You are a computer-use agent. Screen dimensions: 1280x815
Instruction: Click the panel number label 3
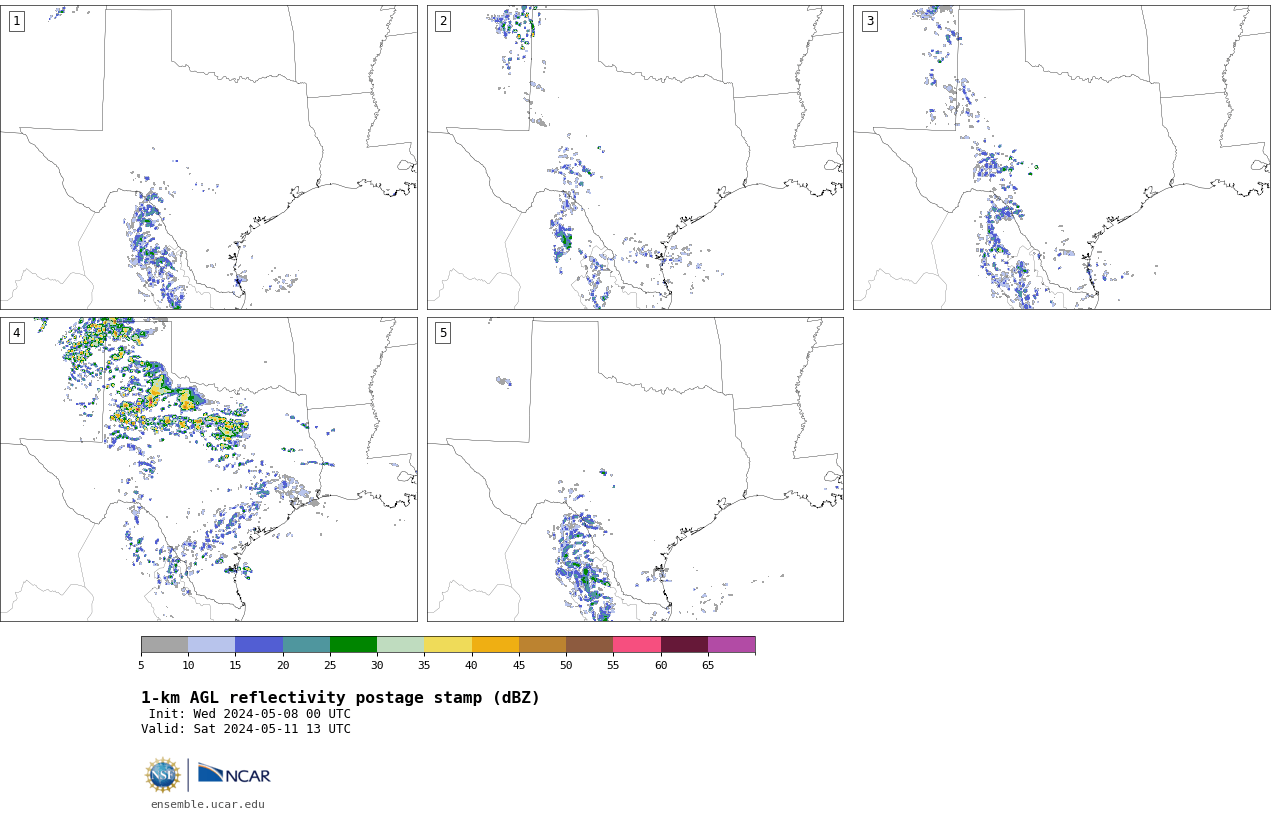[x=869, y=21]
